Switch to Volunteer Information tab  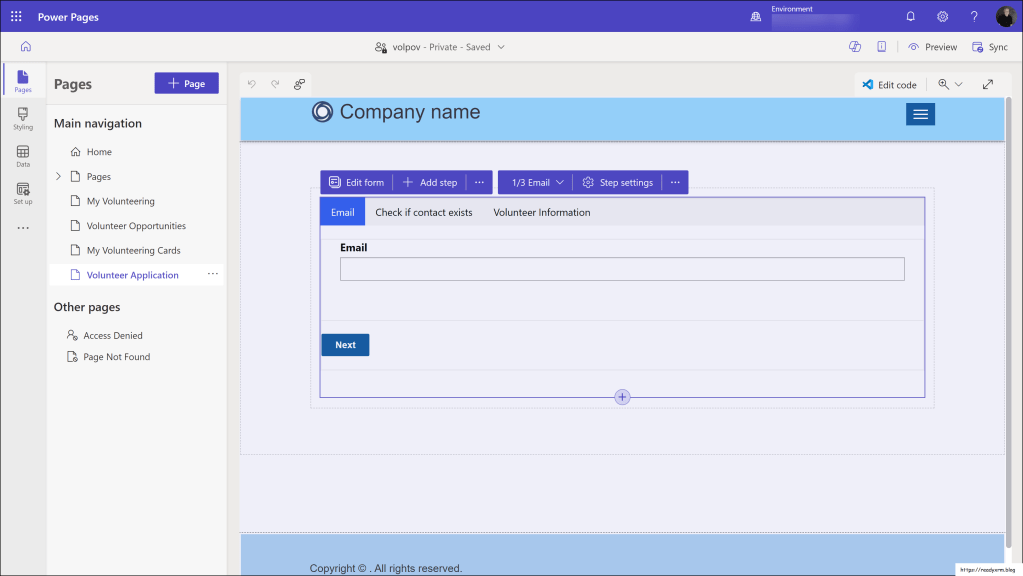click(x=541, y=212)
